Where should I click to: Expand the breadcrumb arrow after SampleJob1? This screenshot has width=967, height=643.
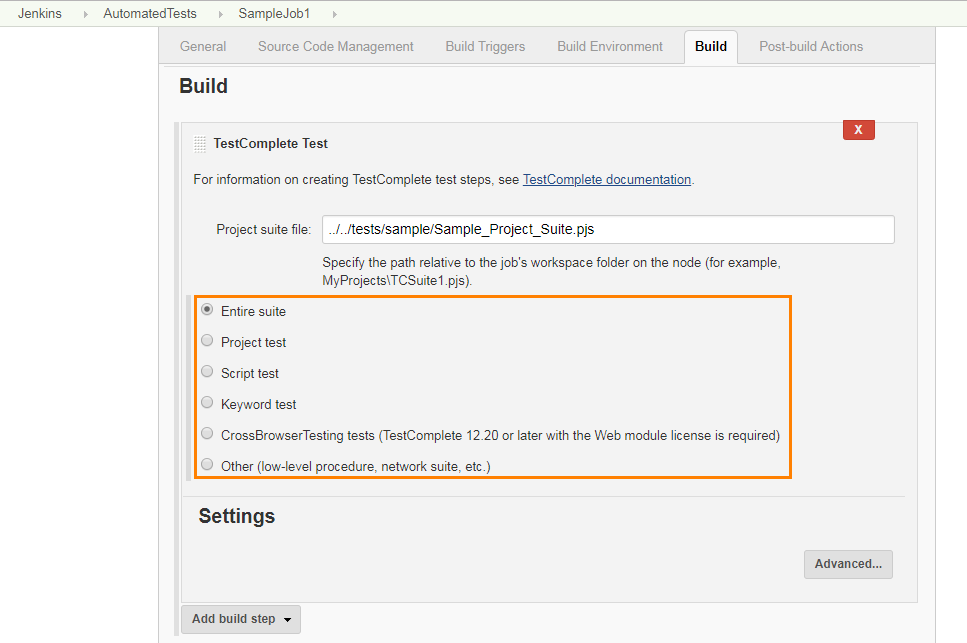pyautogui.click(x=334, y=14)
